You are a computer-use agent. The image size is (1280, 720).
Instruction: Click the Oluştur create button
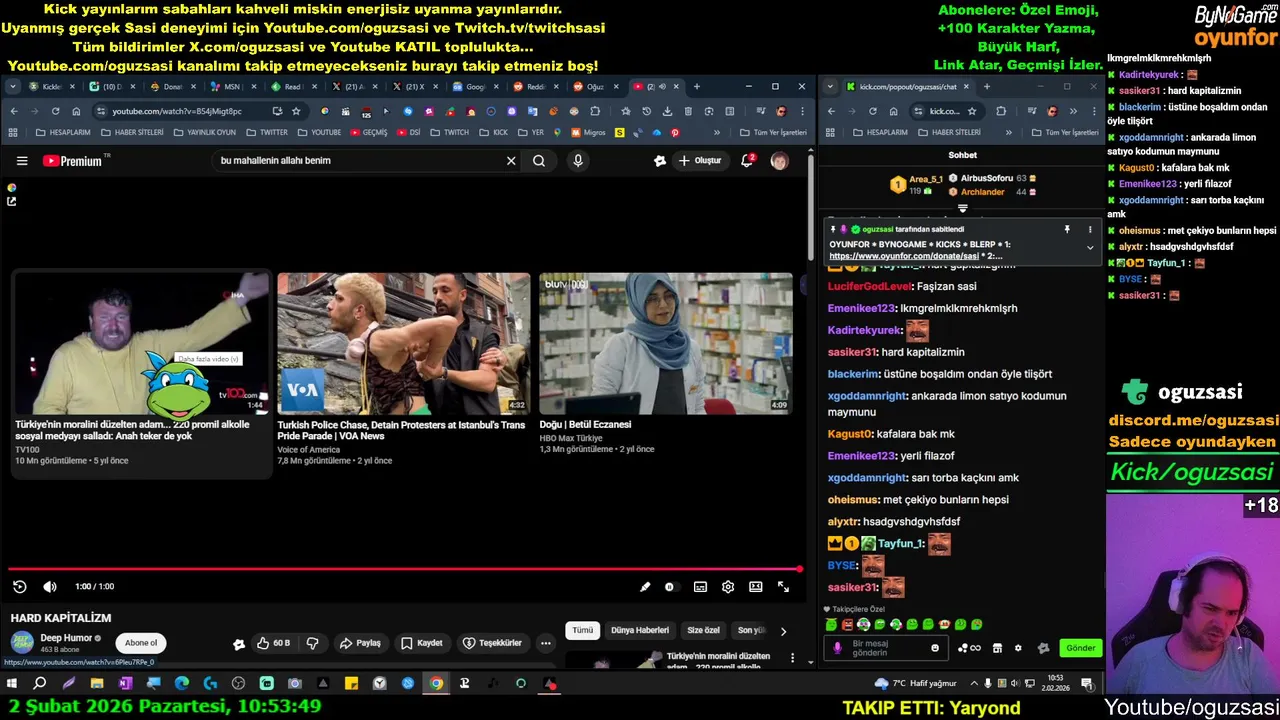(699, 160)
